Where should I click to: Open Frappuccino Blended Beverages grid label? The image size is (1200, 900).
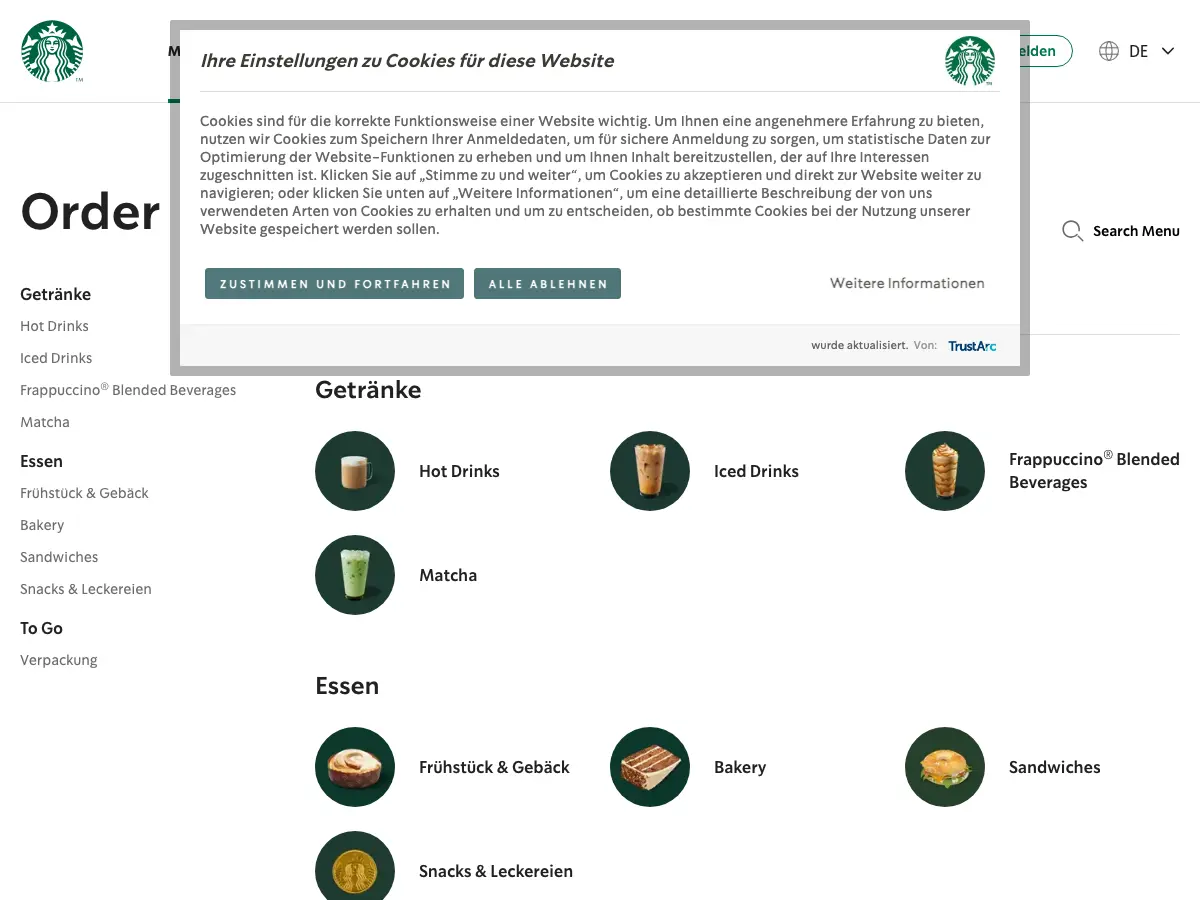point(1094,470)
